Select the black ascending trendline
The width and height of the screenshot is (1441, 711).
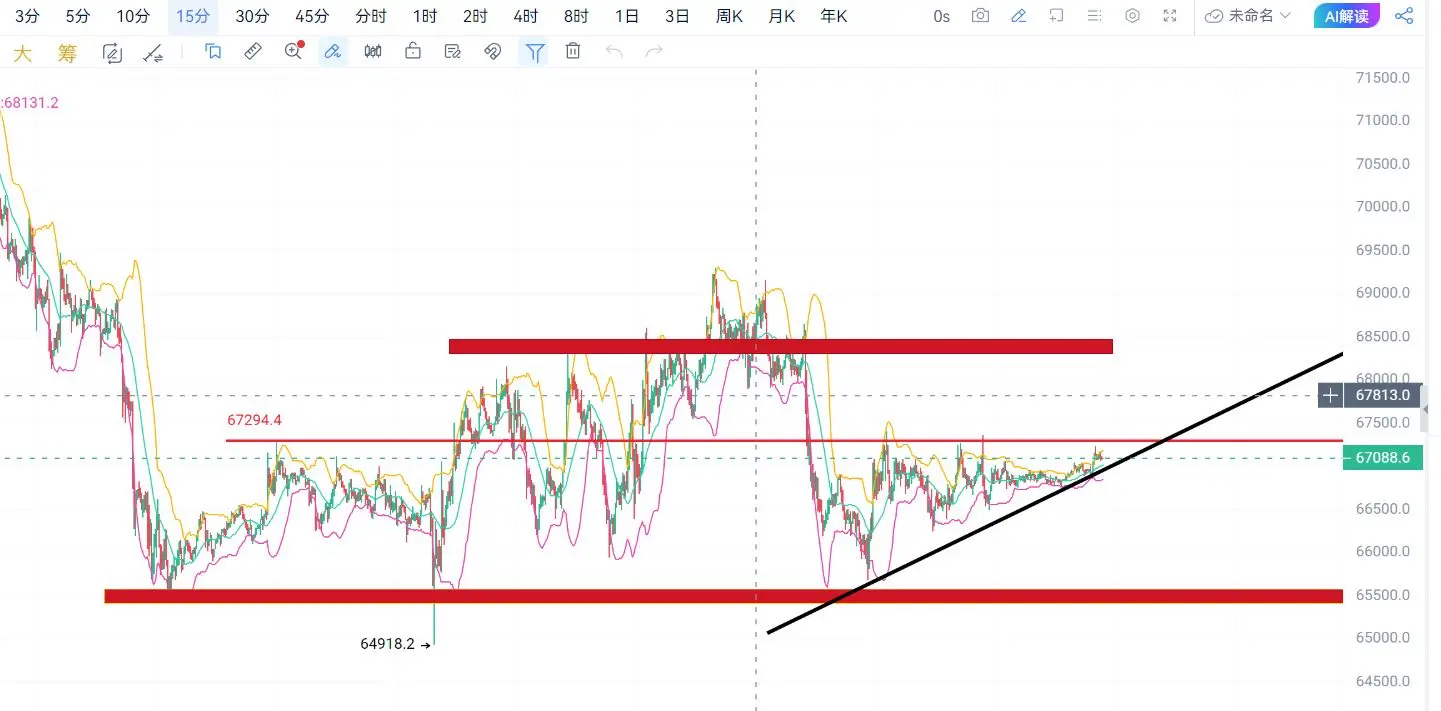(1054, 493)
